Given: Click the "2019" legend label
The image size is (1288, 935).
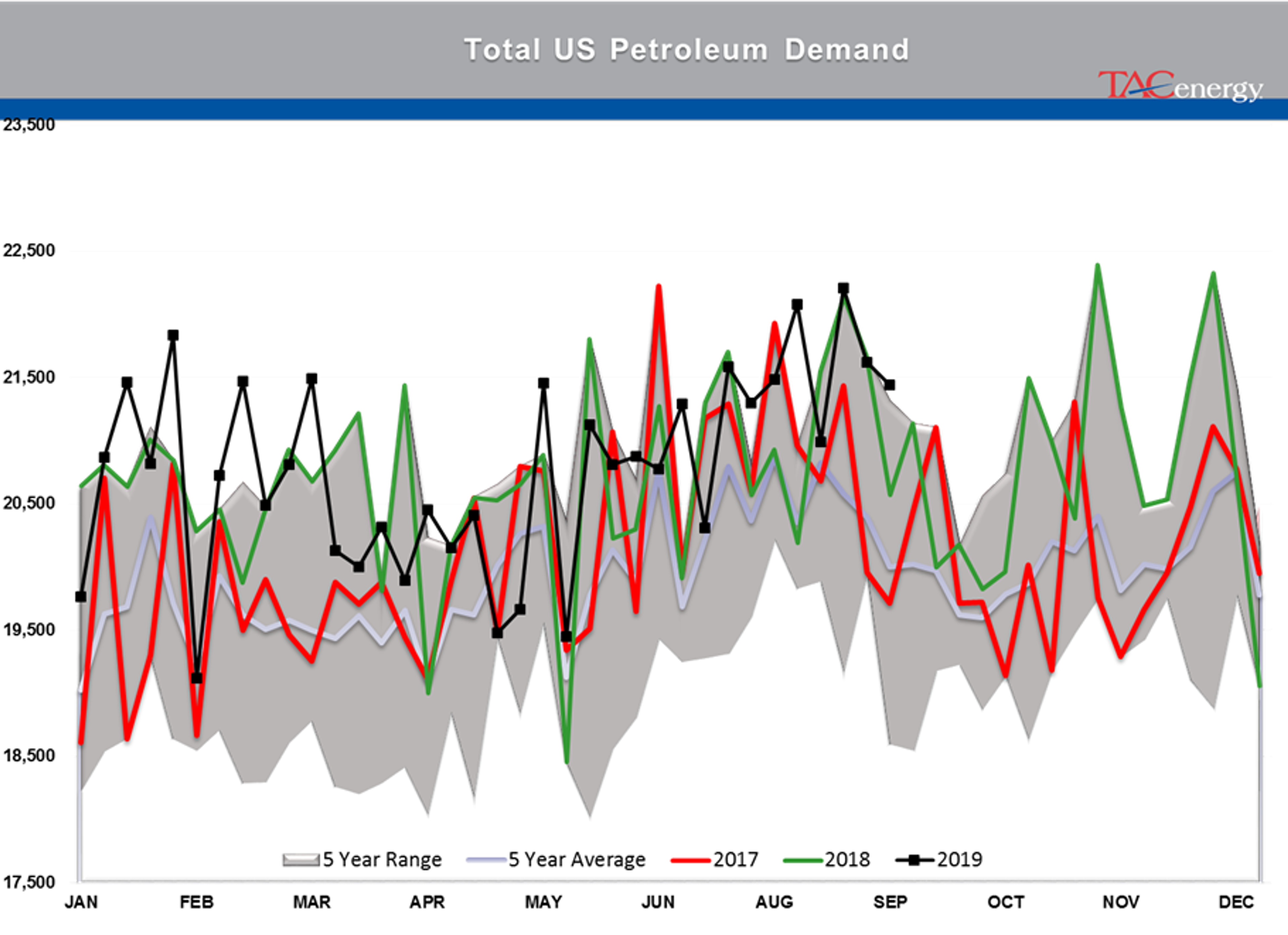Looking at the screenshot, I should point(960,860).
